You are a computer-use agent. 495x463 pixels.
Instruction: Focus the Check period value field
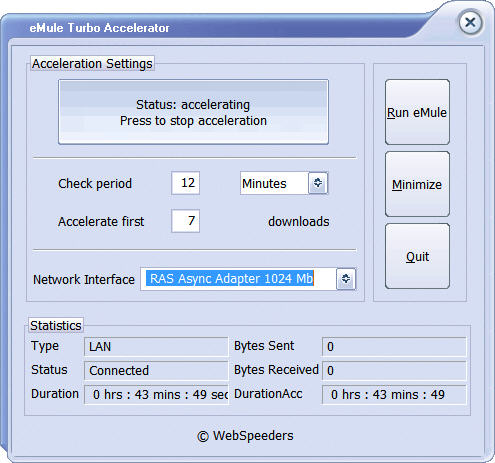click(185, 183)
